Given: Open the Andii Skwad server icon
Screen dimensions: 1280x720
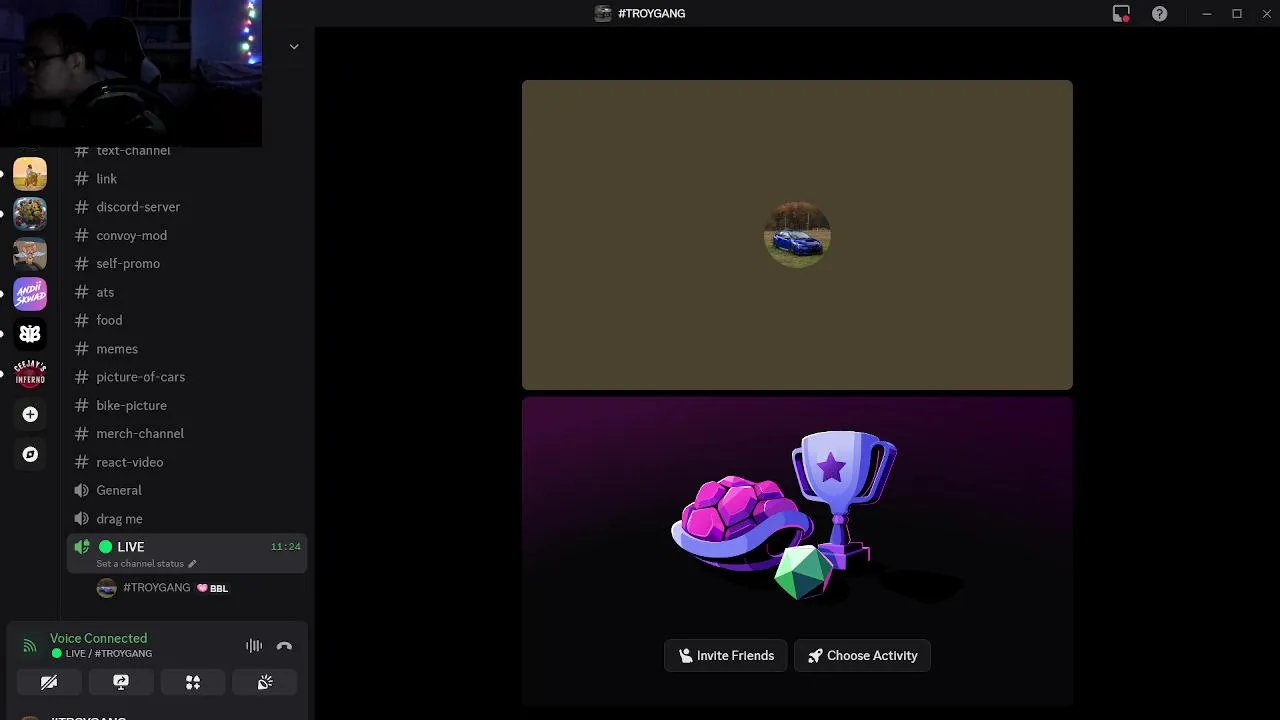Looking at the screenshot, I should click(30, 294).
